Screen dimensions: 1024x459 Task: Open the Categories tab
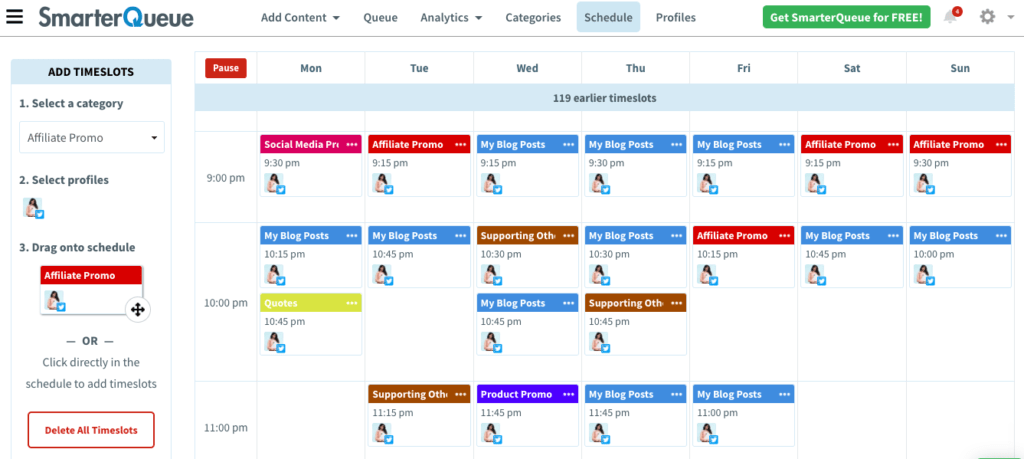coord(533,18)
